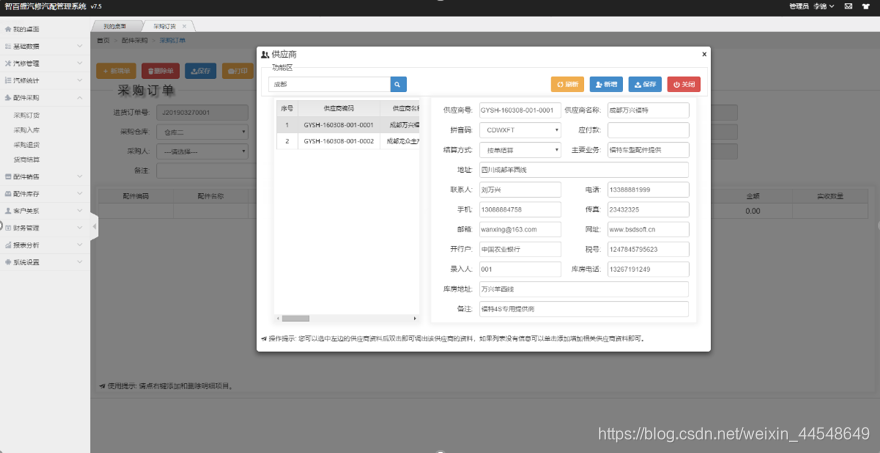Open 货商结算 submenu item
The image size is (880, 453).
tap(26, 159)
